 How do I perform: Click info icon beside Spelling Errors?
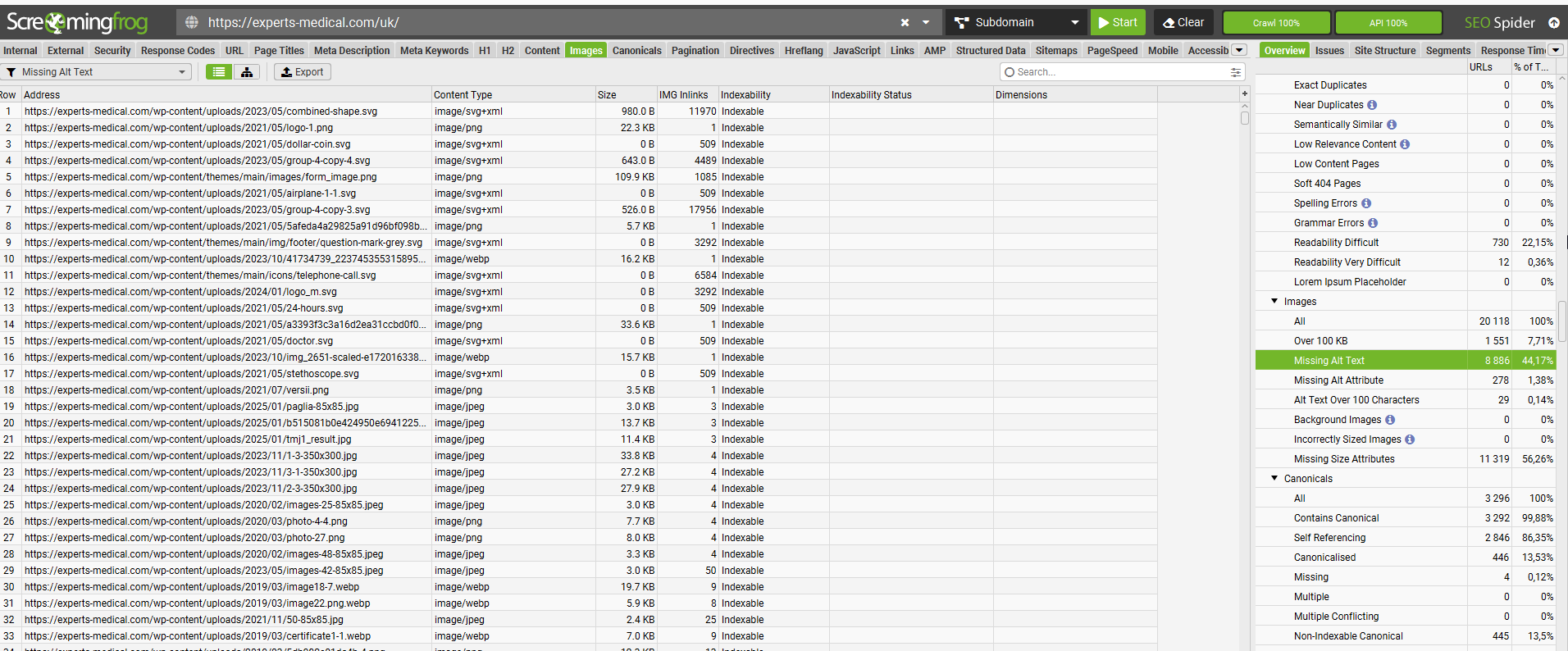(x=1366, y=203)
